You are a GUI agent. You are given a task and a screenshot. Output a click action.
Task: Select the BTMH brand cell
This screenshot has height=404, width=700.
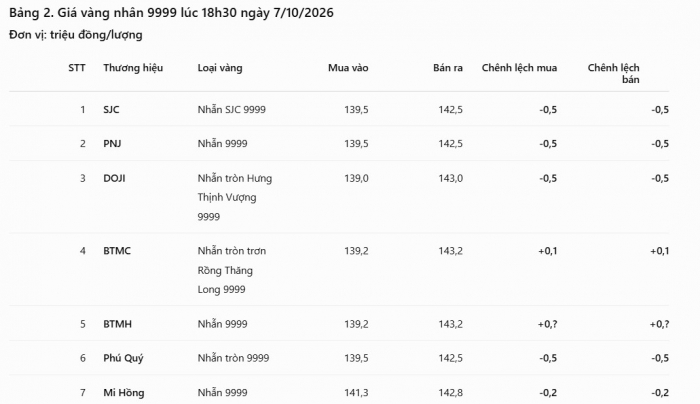coord(117,324)
